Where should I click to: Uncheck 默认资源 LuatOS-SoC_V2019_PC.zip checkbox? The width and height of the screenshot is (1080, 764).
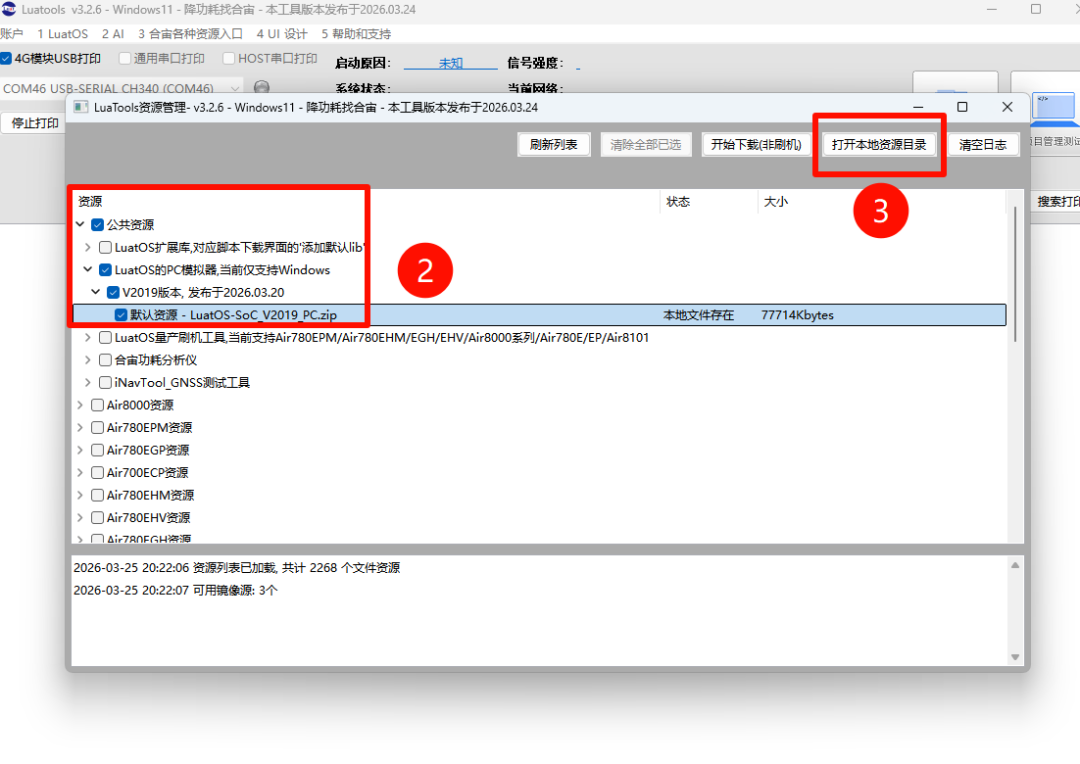pos(121,315)
